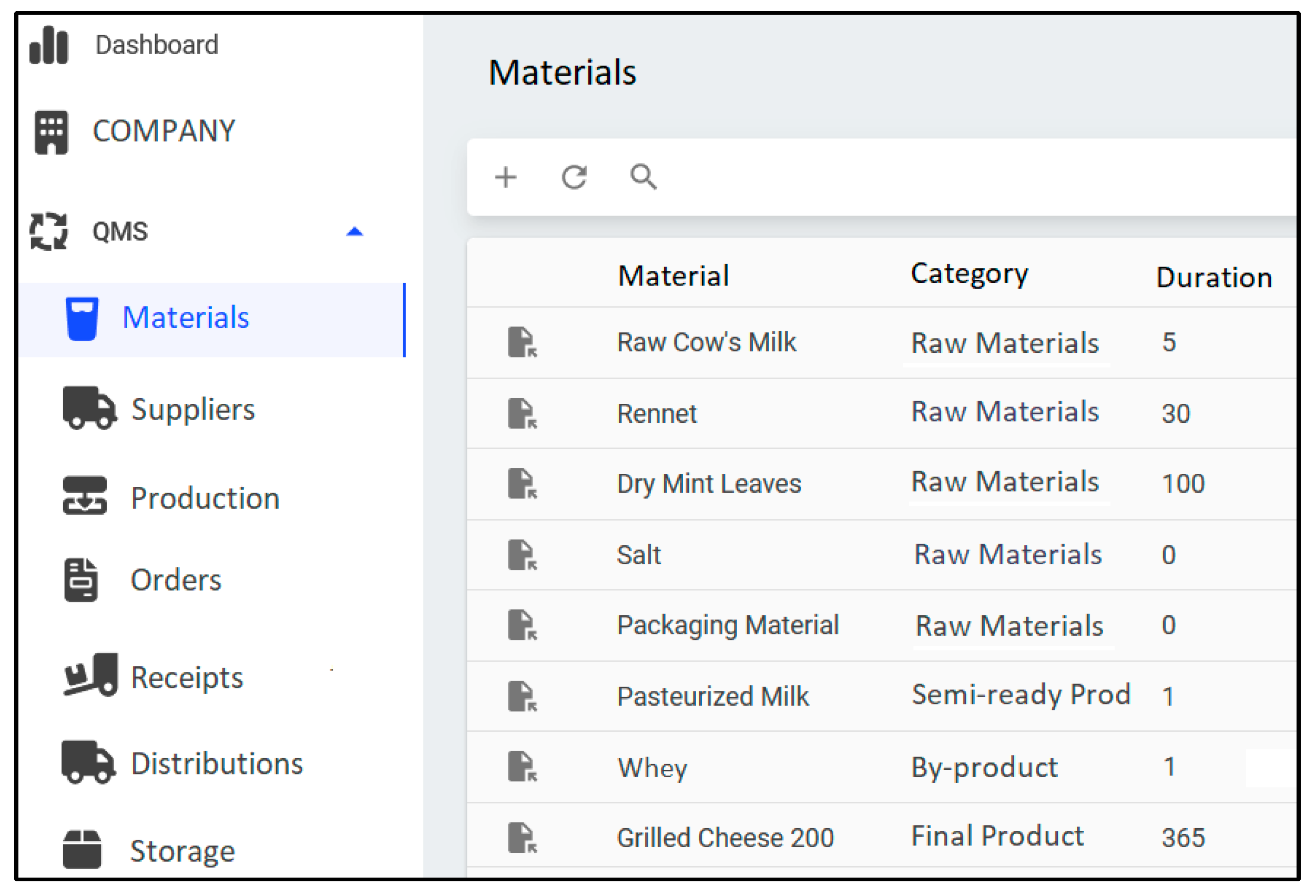Image resolution: width=1316 pixels, height=896 pixels.
Task: Open the COMPANY section
Action: (163, 131)
